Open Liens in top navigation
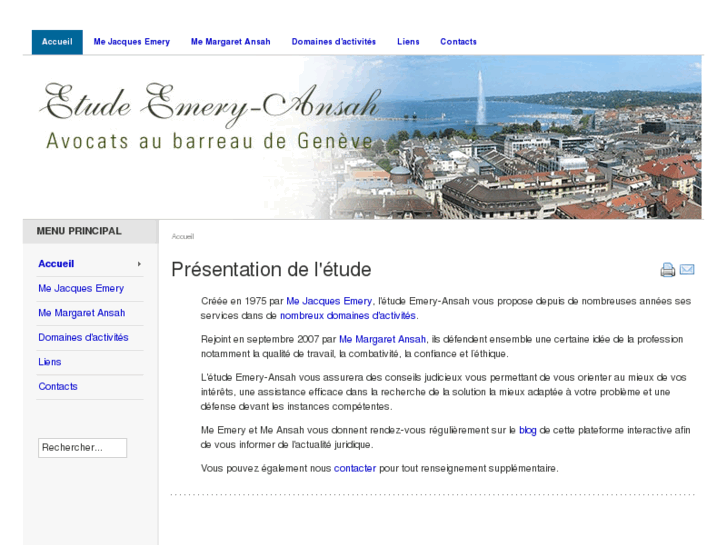Image resolution: width=727 pixels, height=545 pixels. 408,42
